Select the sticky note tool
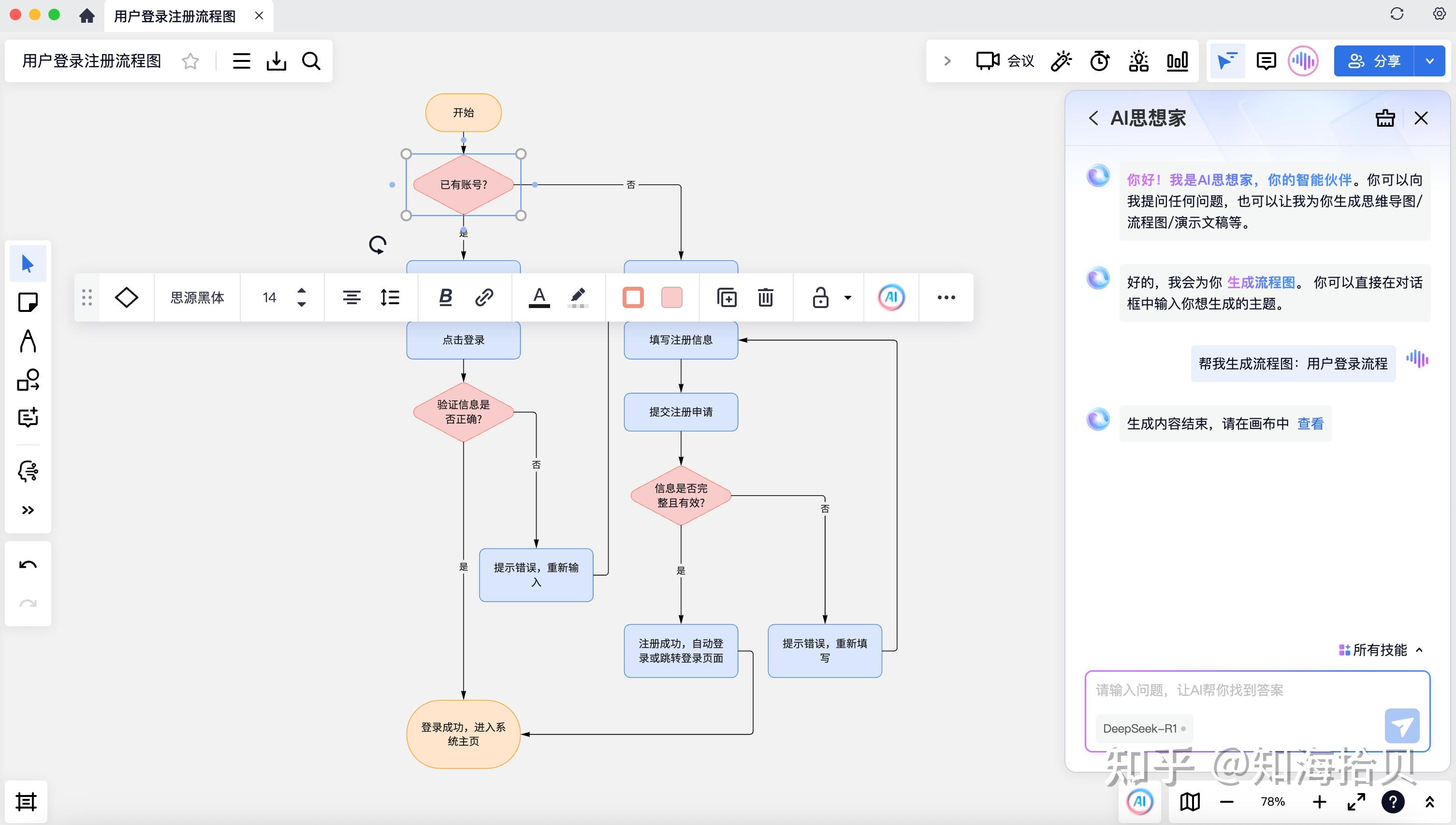 28,303
